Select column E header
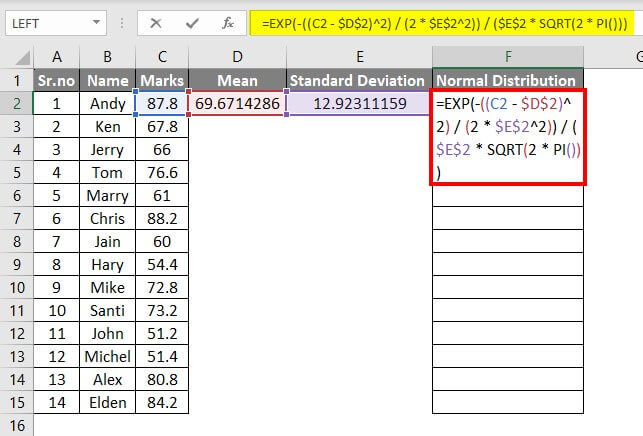This screenshot has width=643, height=436. point(360,57)
